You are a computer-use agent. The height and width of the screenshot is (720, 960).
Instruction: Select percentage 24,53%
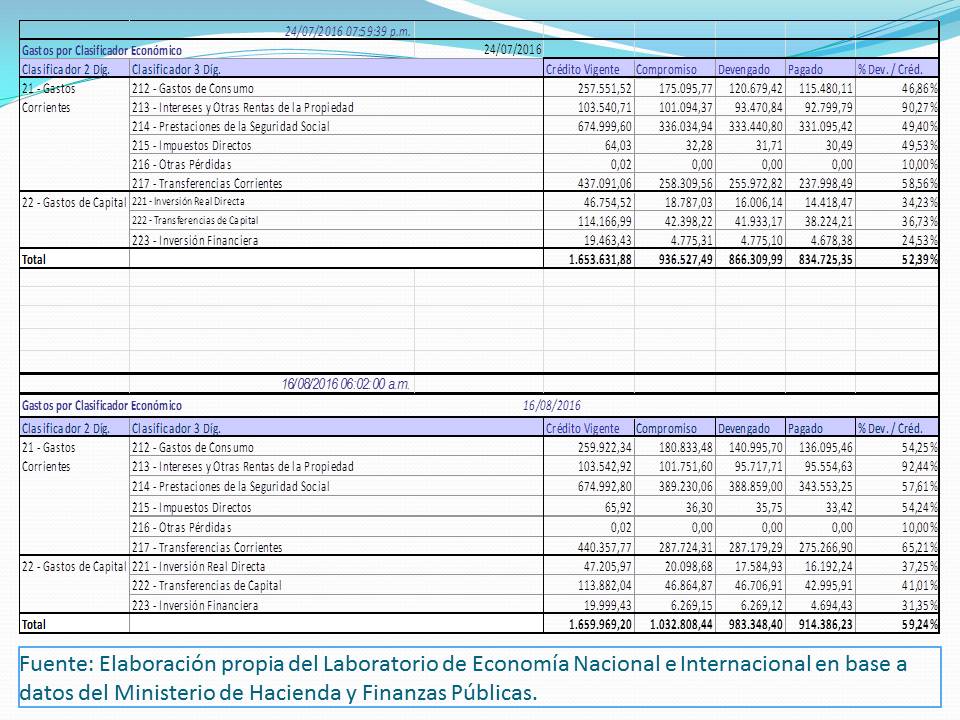pyautogui.click(x=919, y=240)
